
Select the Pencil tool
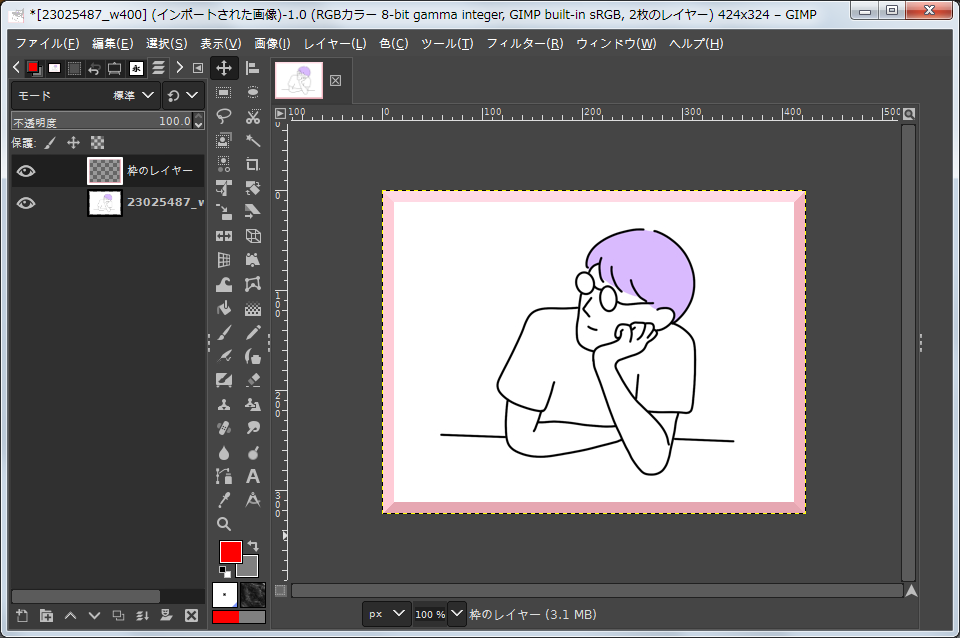point(252,332)
